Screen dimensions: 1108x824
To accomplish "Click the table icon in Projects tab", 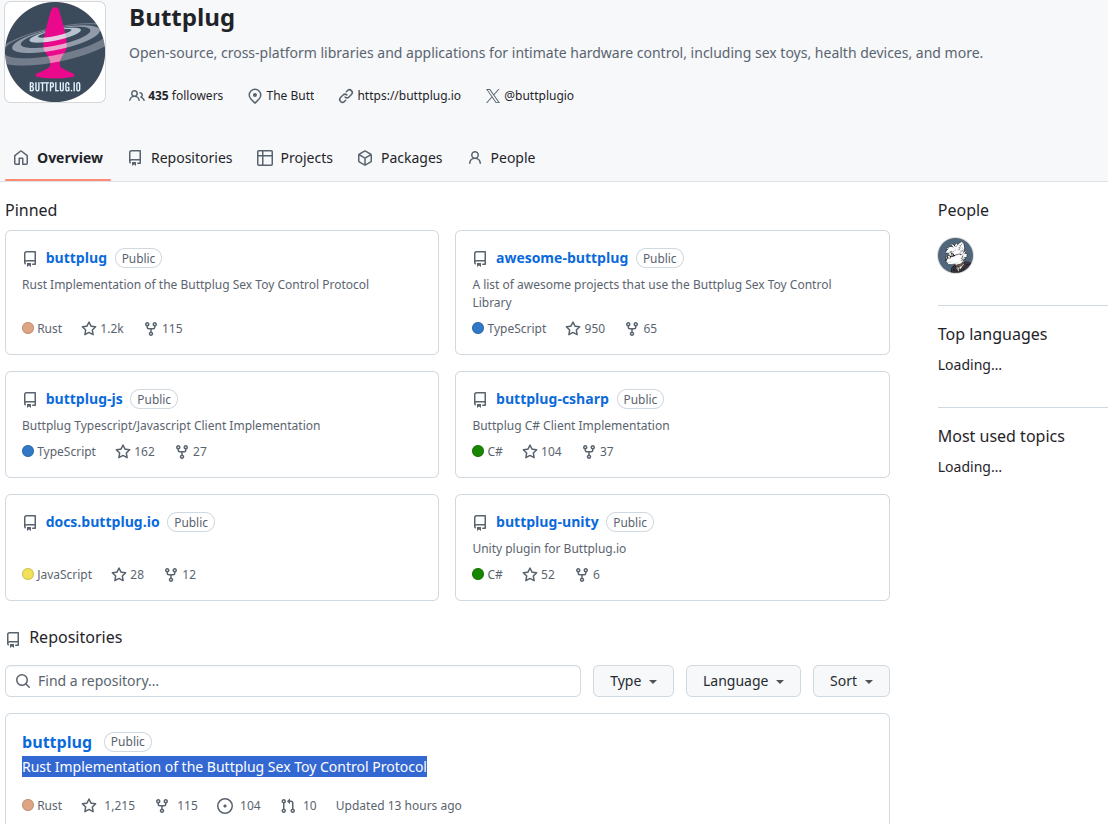I will (264, 158).
